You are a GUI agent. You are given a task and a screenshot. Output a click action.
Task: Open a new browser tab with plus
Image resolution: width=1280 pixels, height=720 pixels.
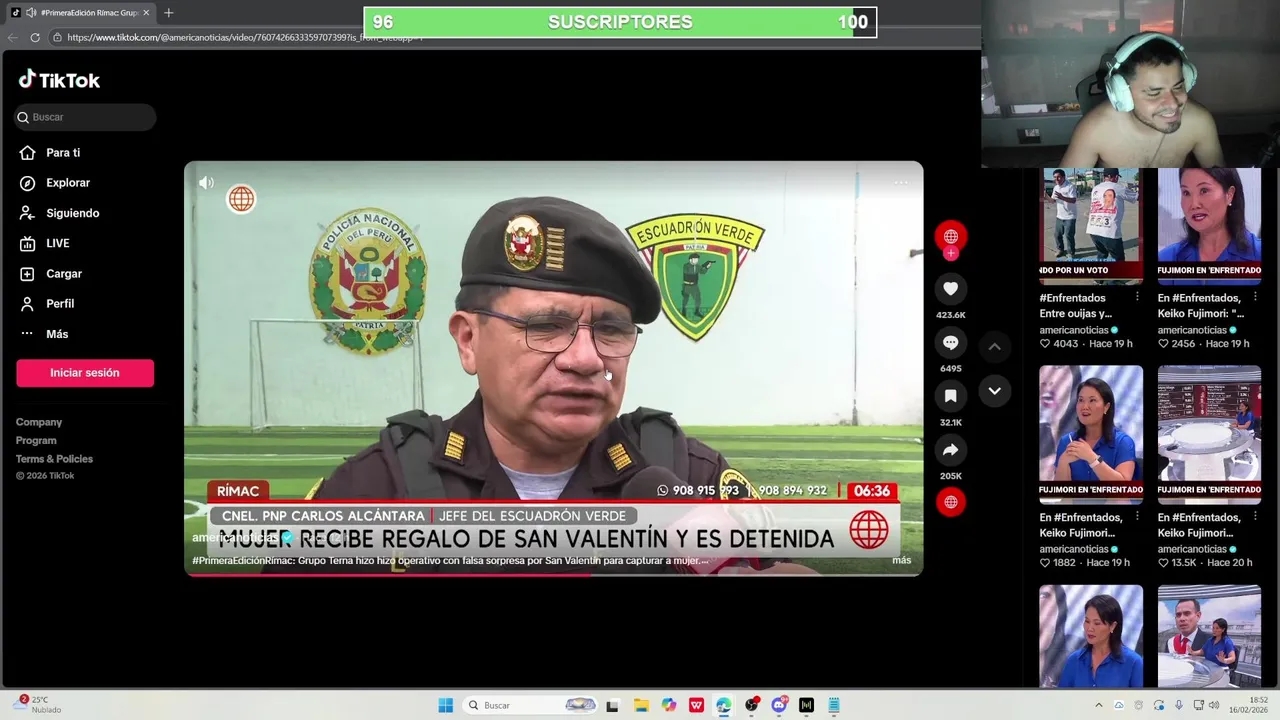pos(168,13)
